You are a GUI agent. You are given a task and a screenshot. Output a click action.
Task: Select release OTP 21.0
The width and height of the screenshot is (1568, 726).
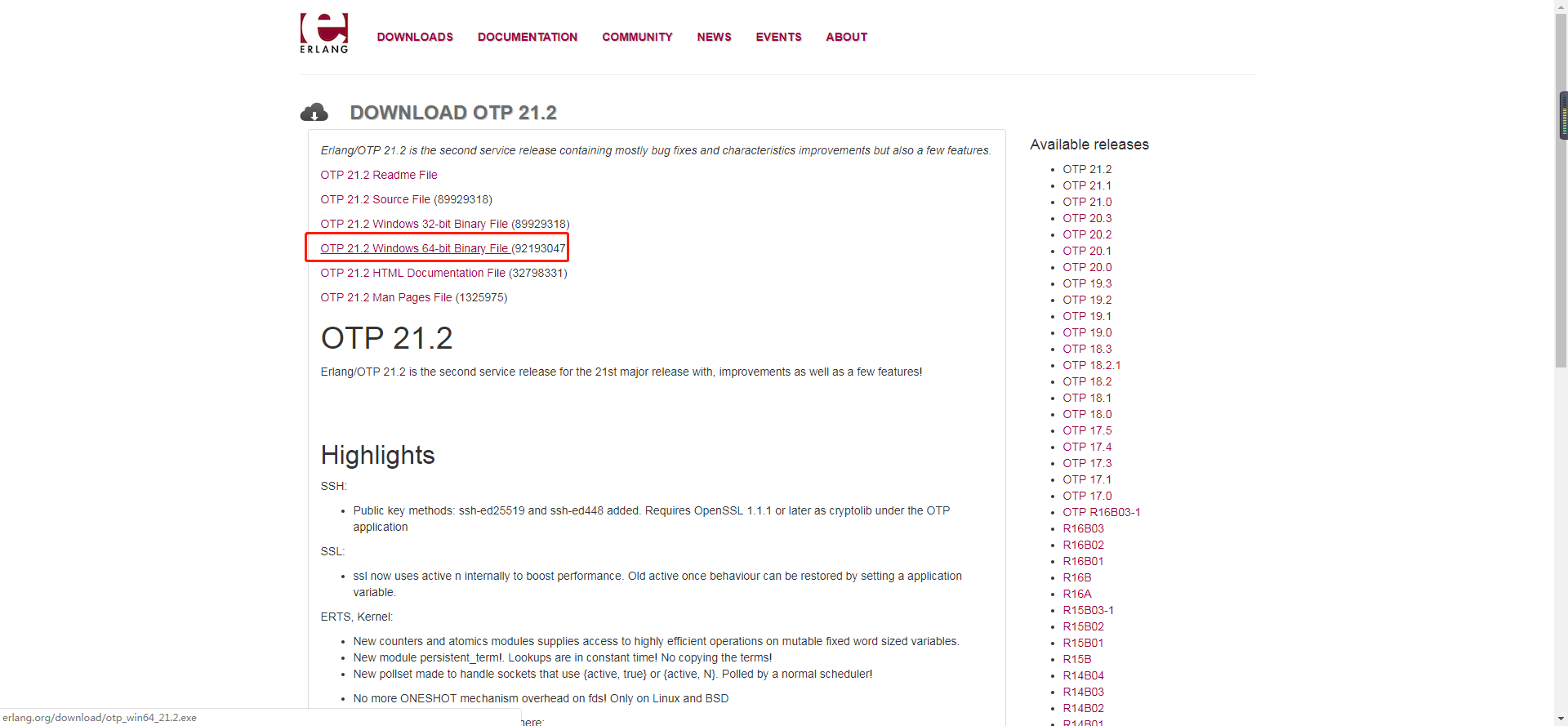tap(1087, 202)
